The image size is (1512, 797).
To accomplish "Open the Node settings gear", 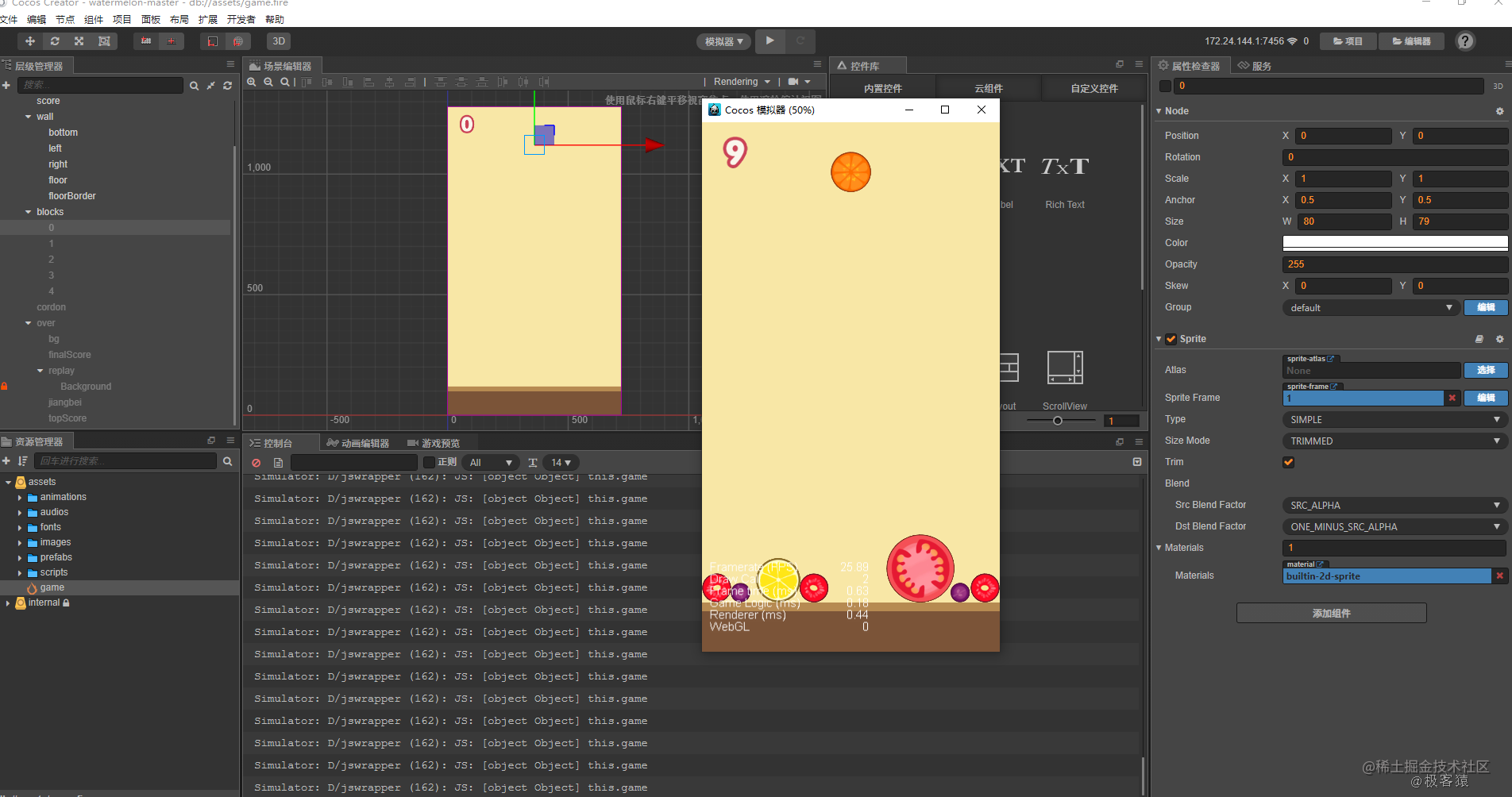I will click(1500, 111).
